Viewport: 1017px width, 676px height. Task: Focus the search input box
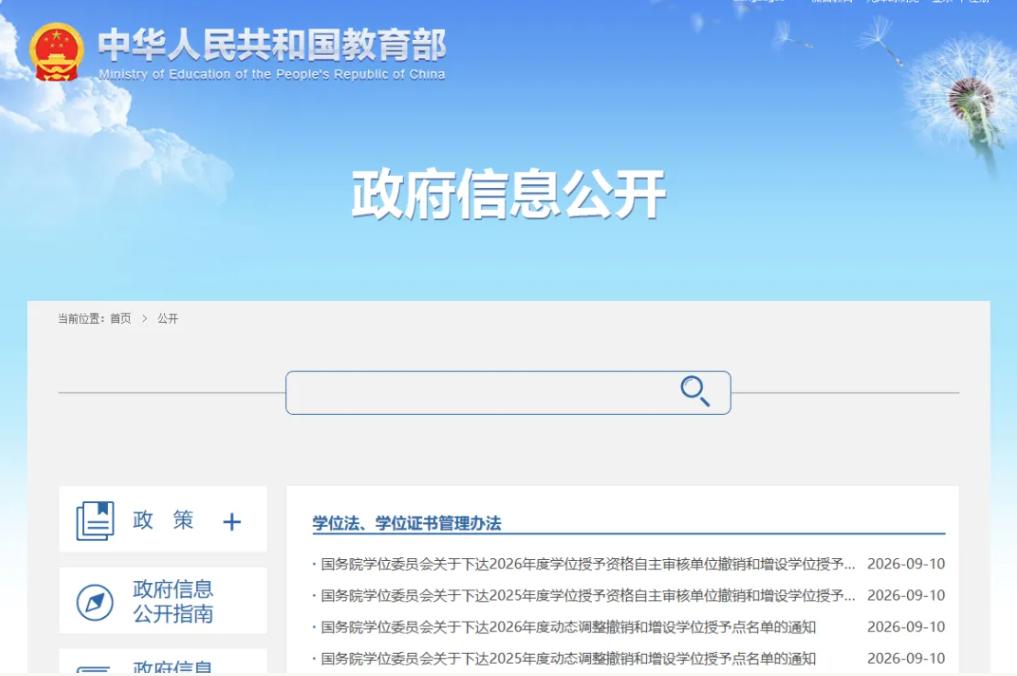click(x=508, y=392)
